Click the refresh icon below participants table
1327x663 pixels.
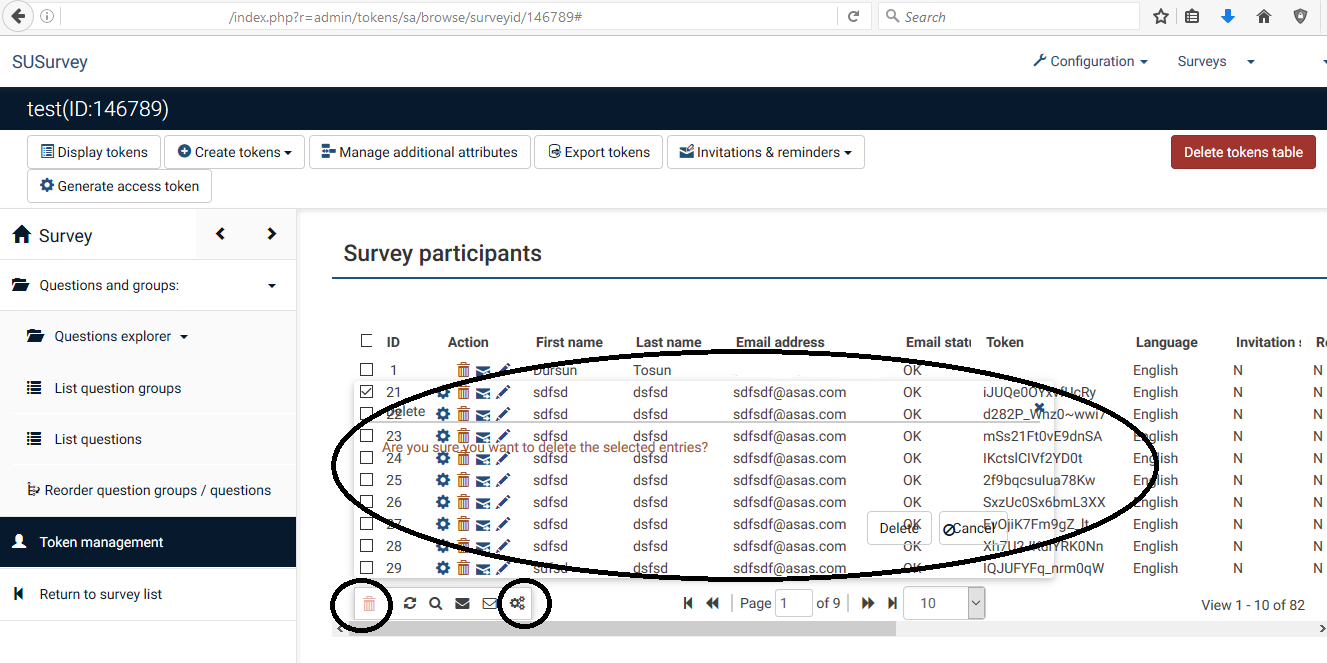[x=410, y=603]
